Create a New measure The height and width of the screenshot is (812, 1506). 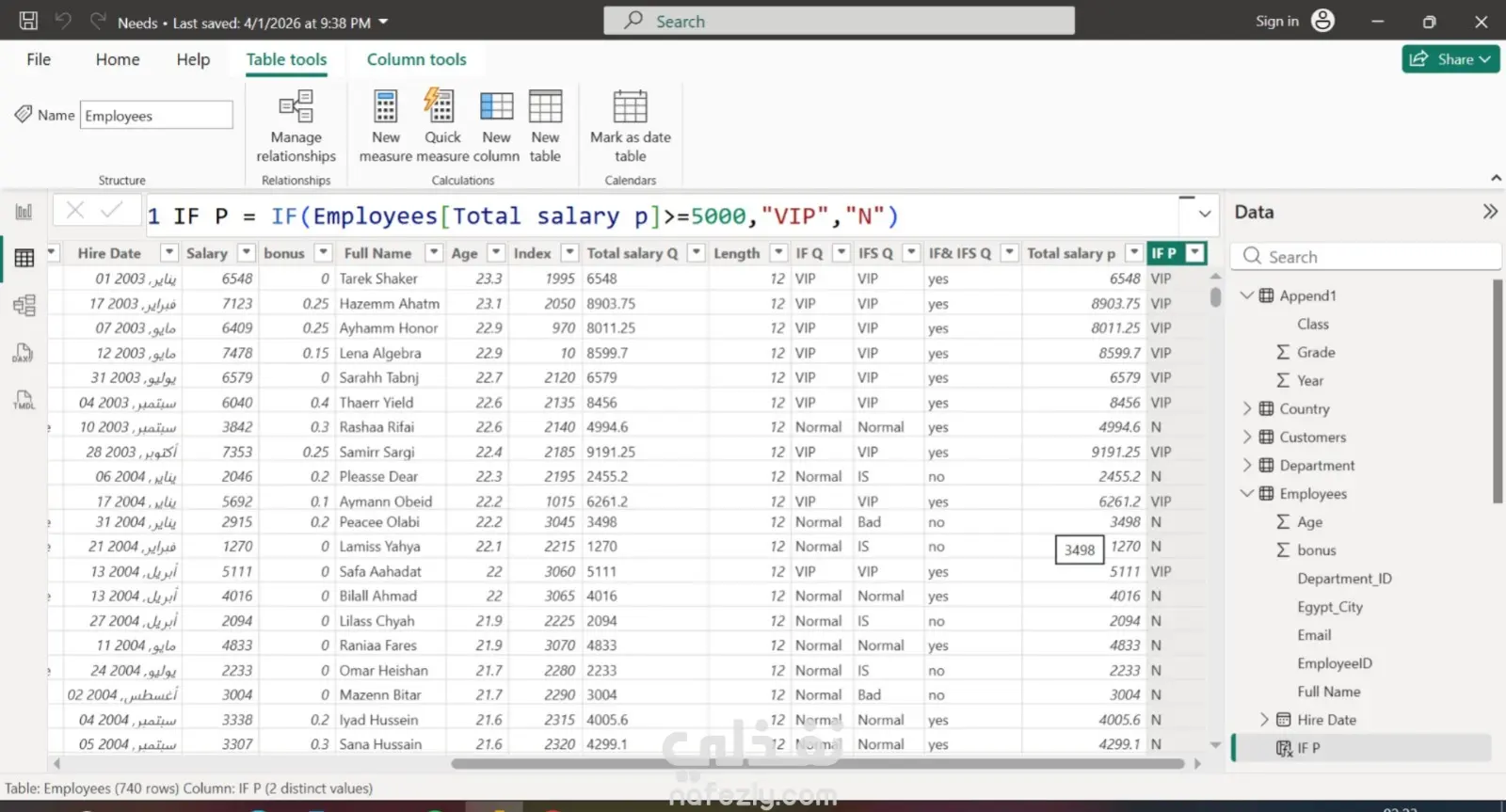[385, 126]
